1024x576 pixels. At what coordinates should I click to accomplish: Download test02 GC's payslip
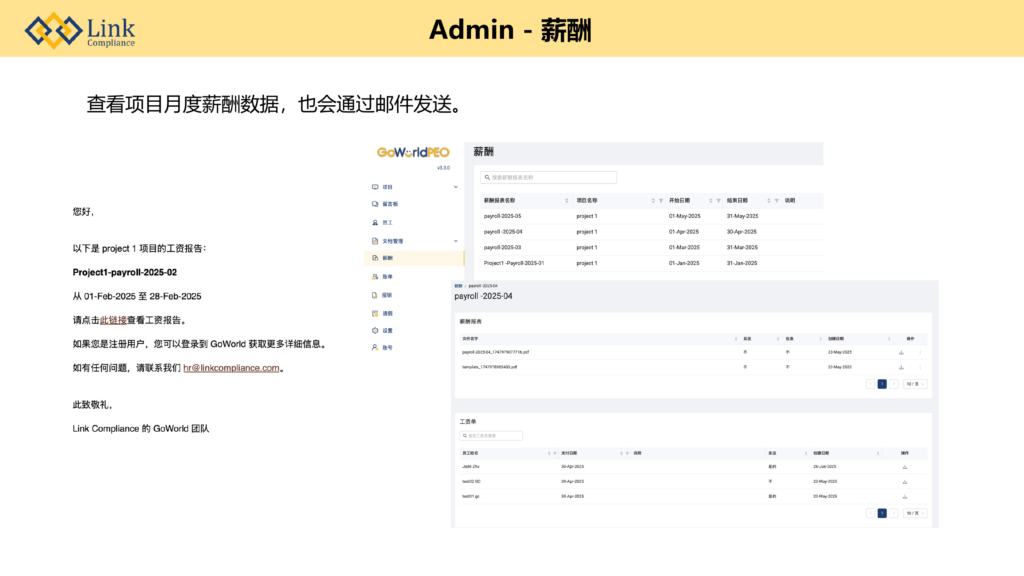point(904,482)
